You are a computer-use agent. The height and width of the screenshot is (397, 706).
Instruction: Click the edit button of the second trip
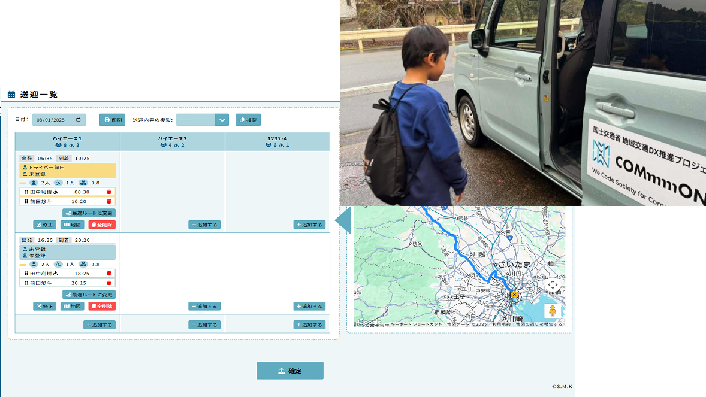click(x=45, y=306)
